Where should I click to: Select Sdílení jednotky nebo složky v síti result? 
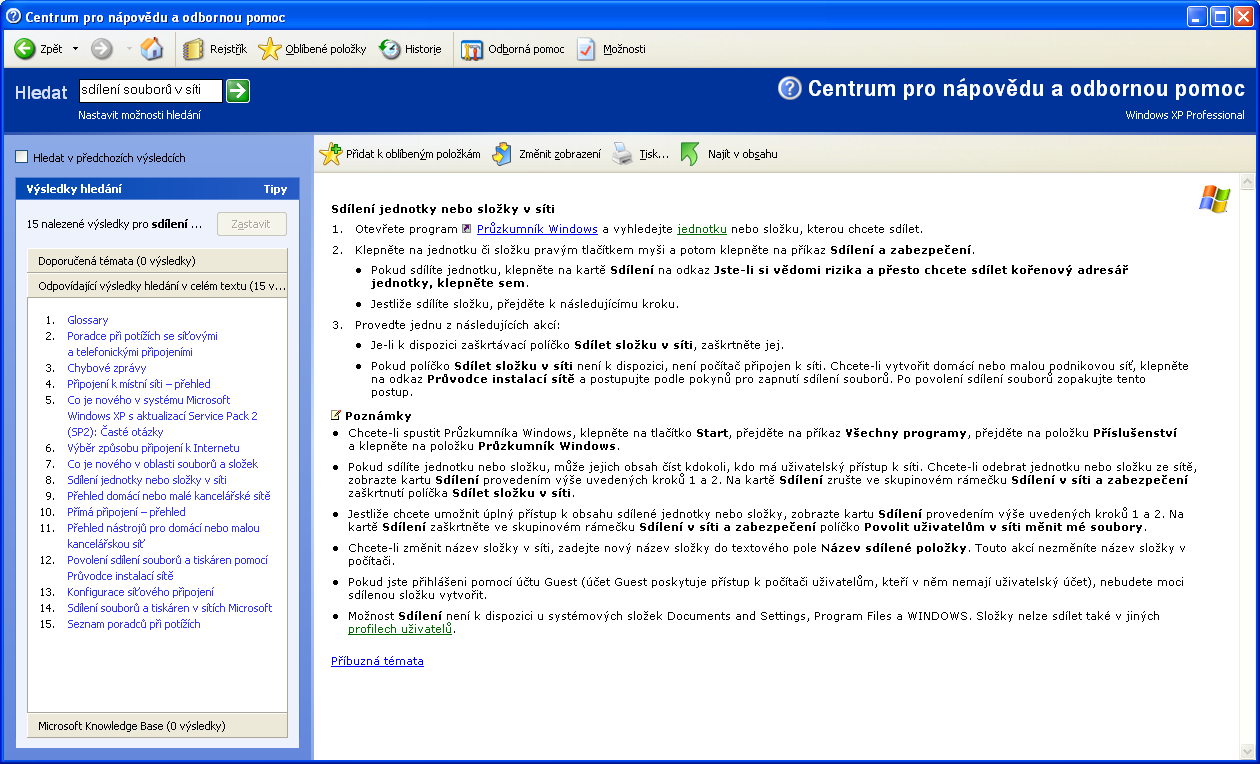pyautogui.click(x=147, y=480)
